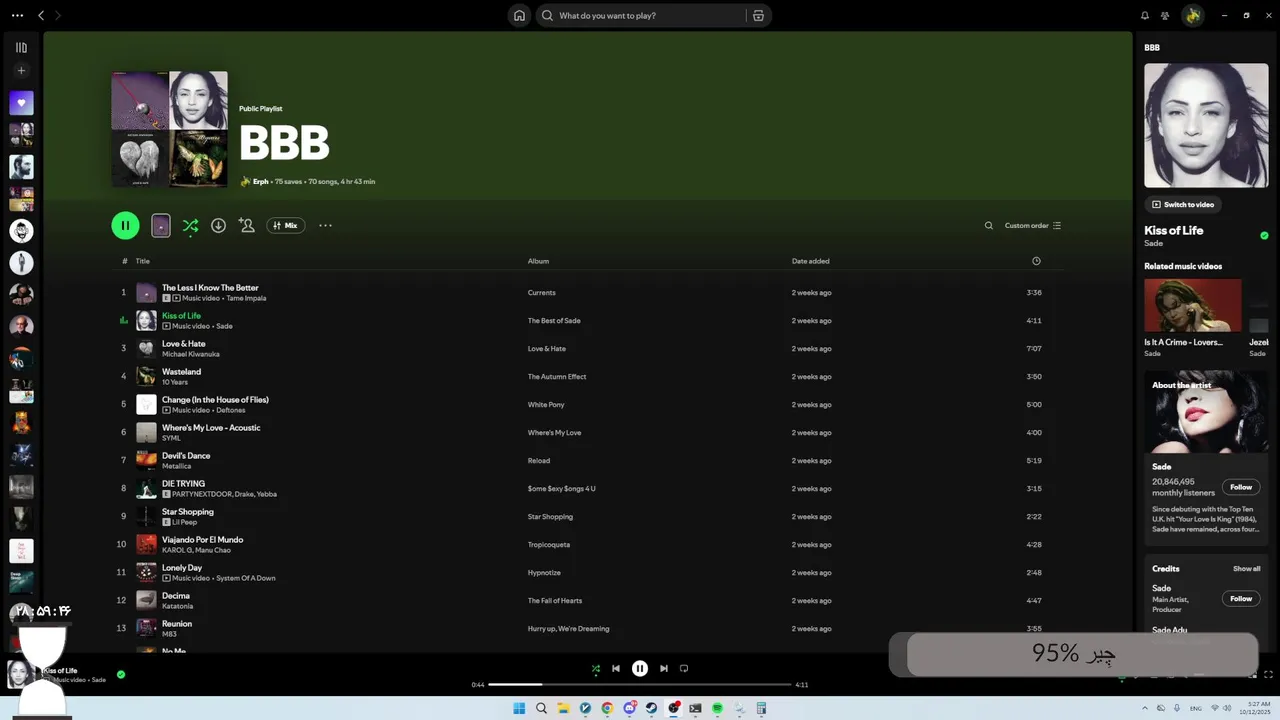Open the White Pony album link
1280x720 pixels.
[546, 404]
